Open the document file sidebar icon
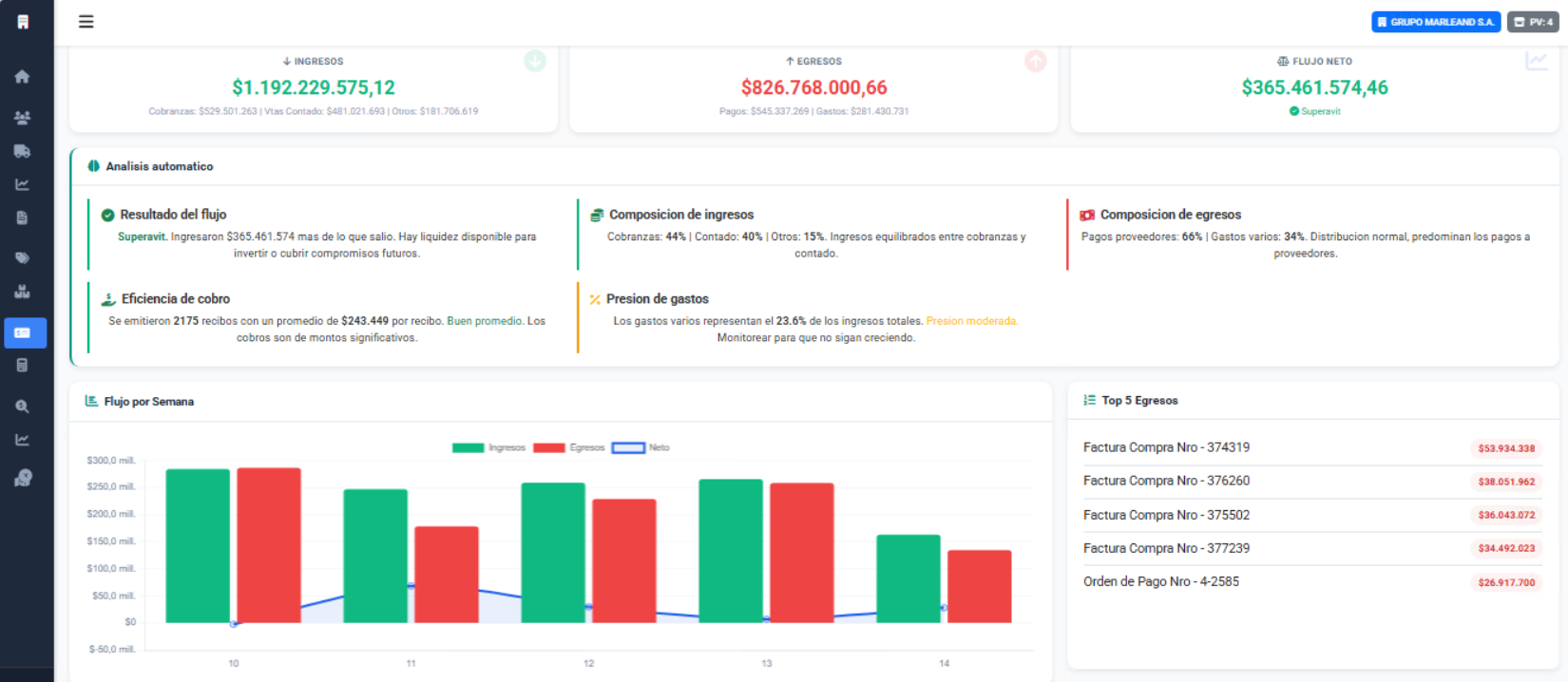 (22, 218)
